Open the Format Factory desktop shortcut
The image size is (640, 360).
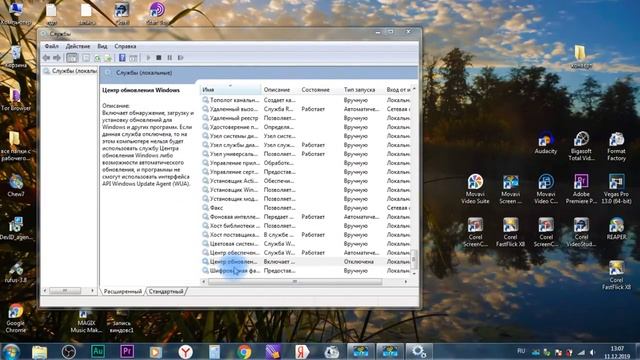point(616,146)
